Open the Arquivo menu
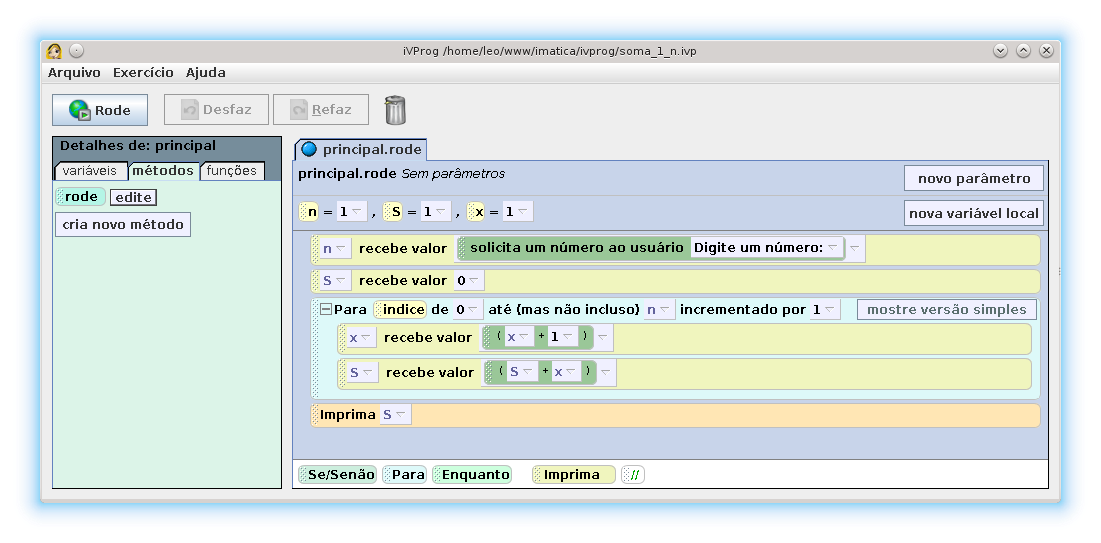The width and height of the screenshot is (1101, 543). click(74, 73)
